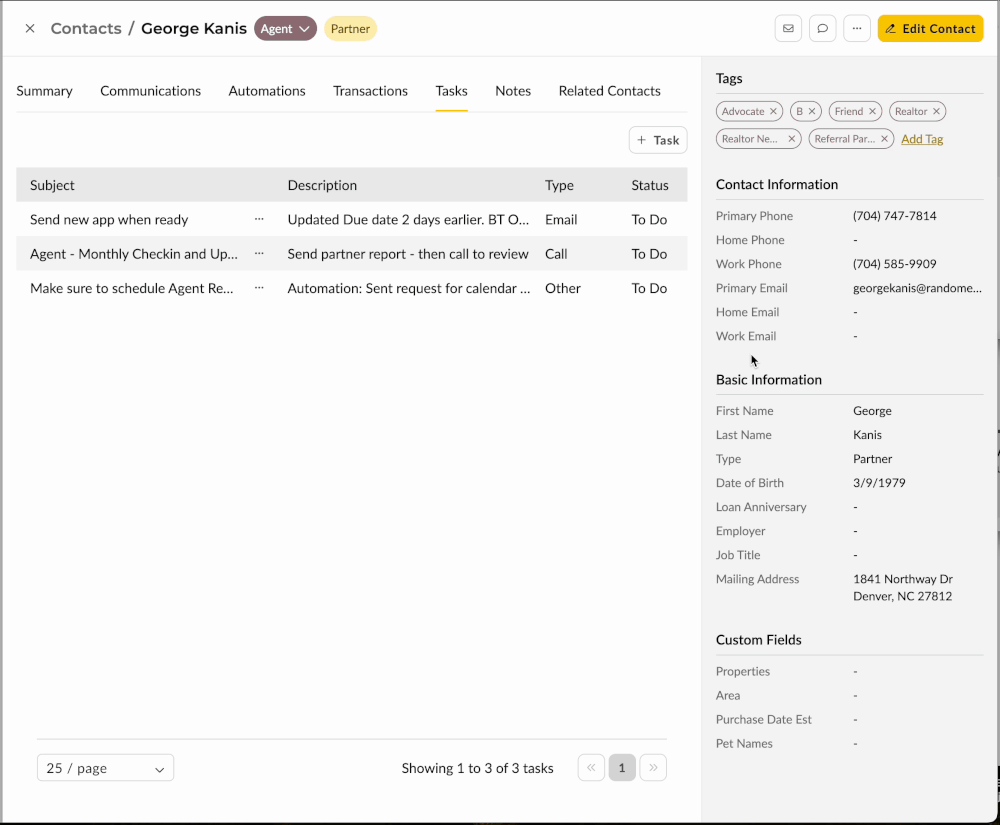The width and height of the screenshot is (1000, 825).
Task: Click the Add Tag link
Action: point(921,139)
